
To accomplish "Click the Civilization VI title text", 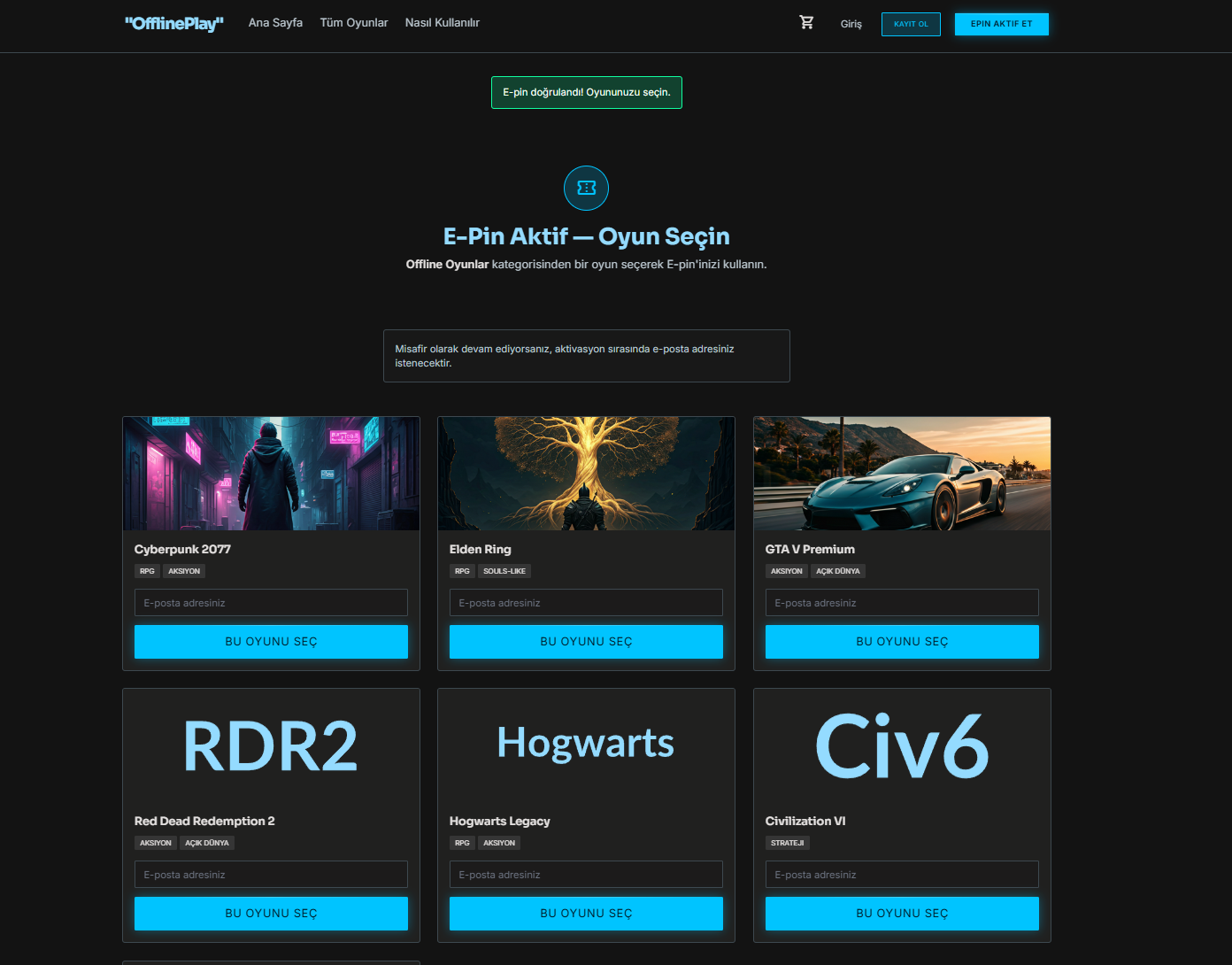I will [x=805, y=822].
